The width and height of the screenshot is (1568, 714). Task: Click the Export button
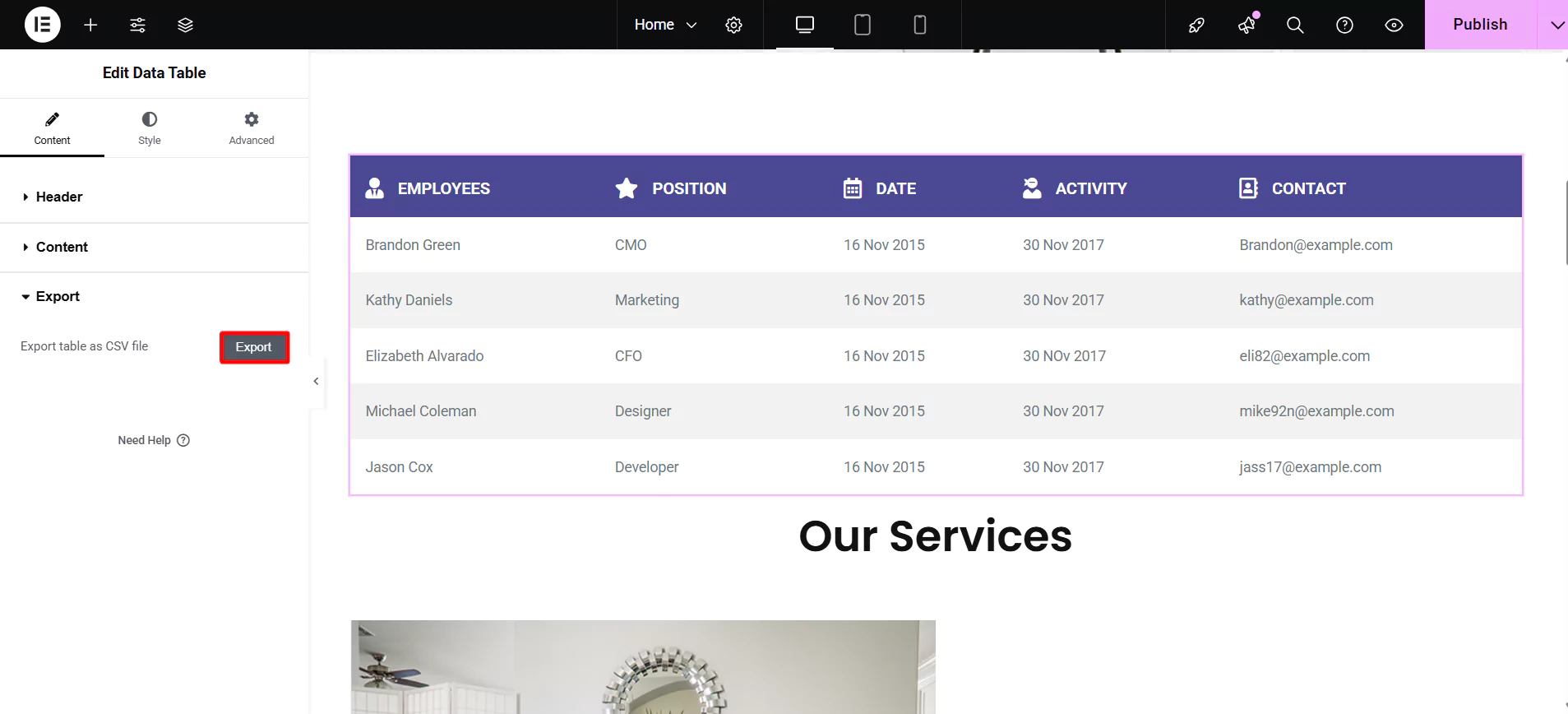point(254,347)
